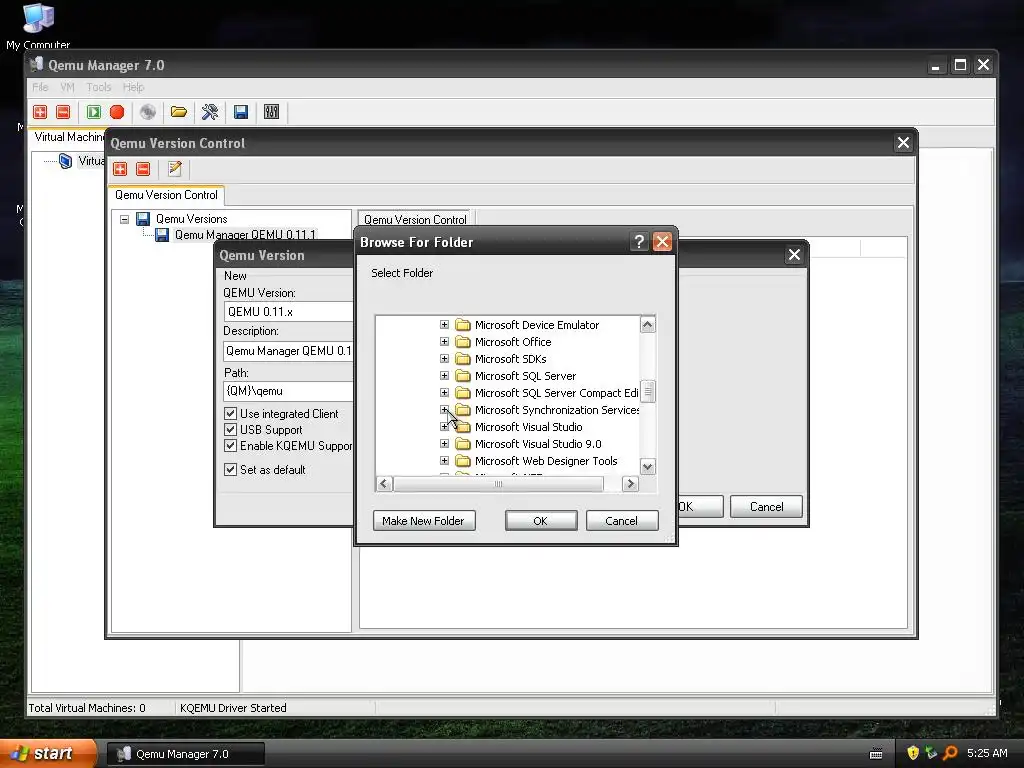
Task: Expand Microsoft Device Emulator folder
Action: click(444, 325)
